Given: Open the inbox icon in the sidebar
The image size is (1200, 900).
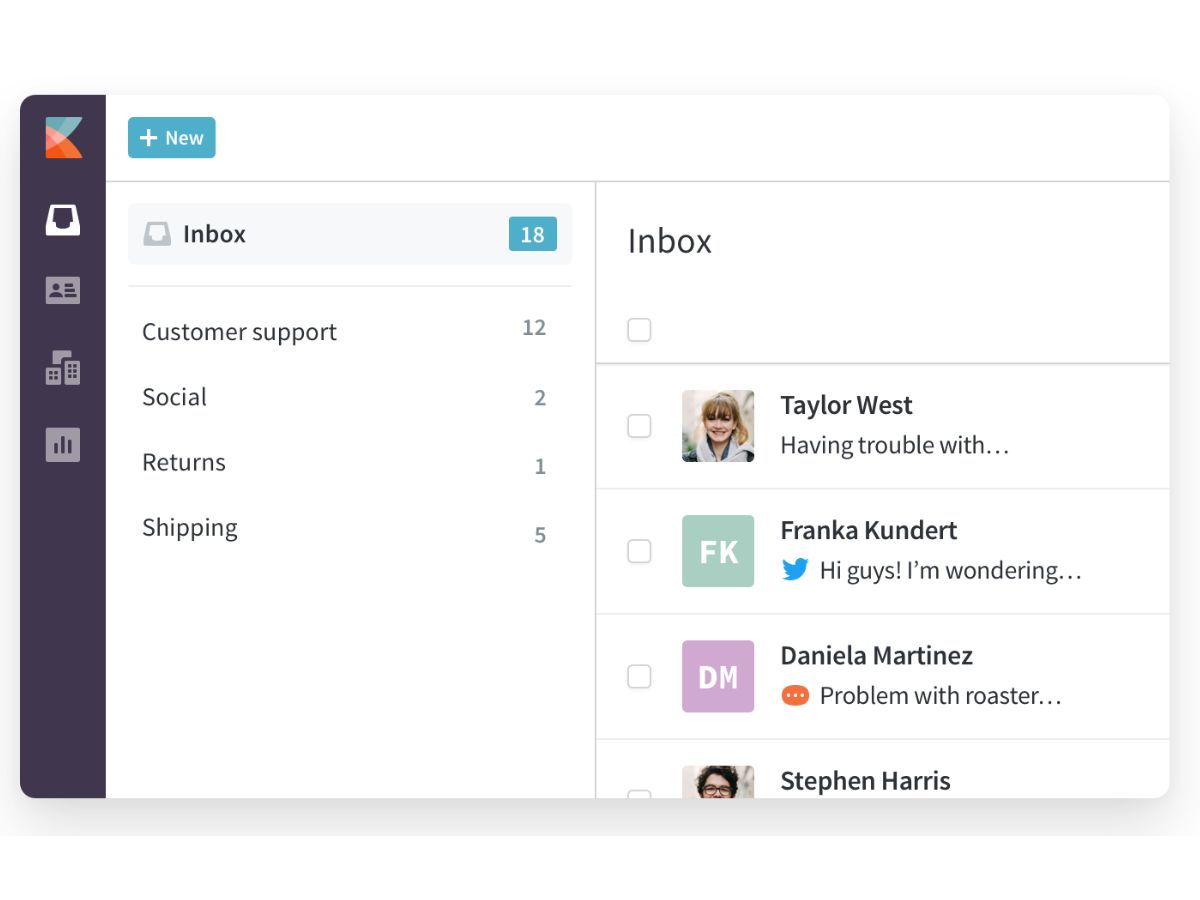Looking at the screenshot, I should pos(63,220).
